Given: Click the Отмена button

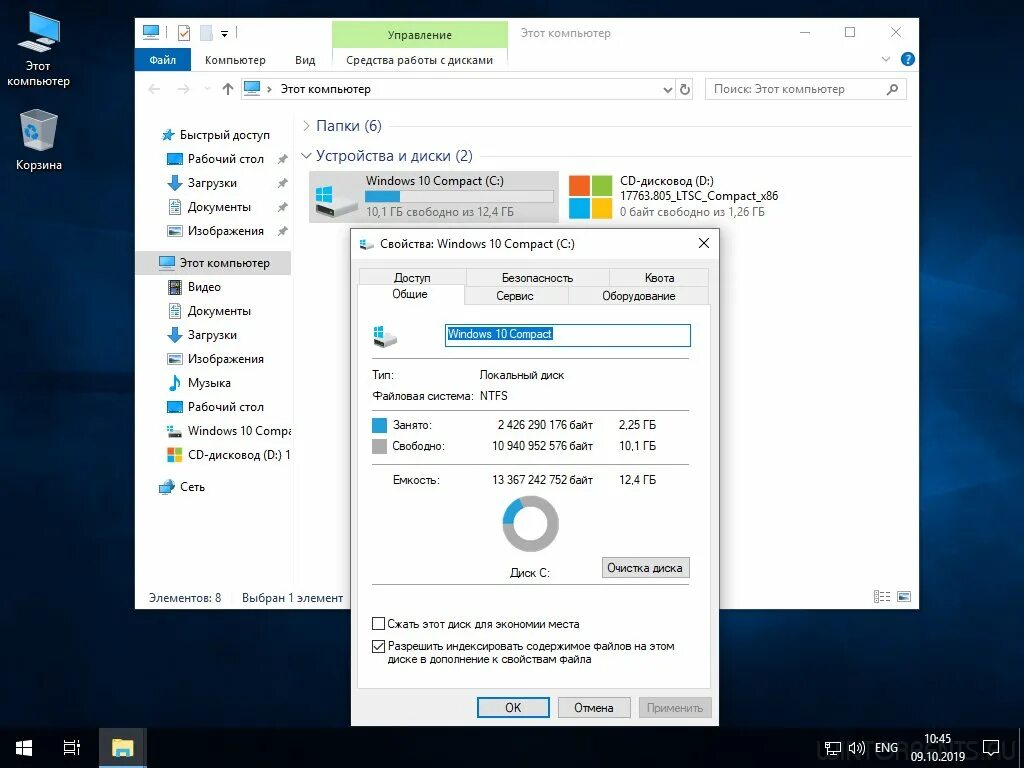Looking at the screenshot, I should (x=594, y=708).
